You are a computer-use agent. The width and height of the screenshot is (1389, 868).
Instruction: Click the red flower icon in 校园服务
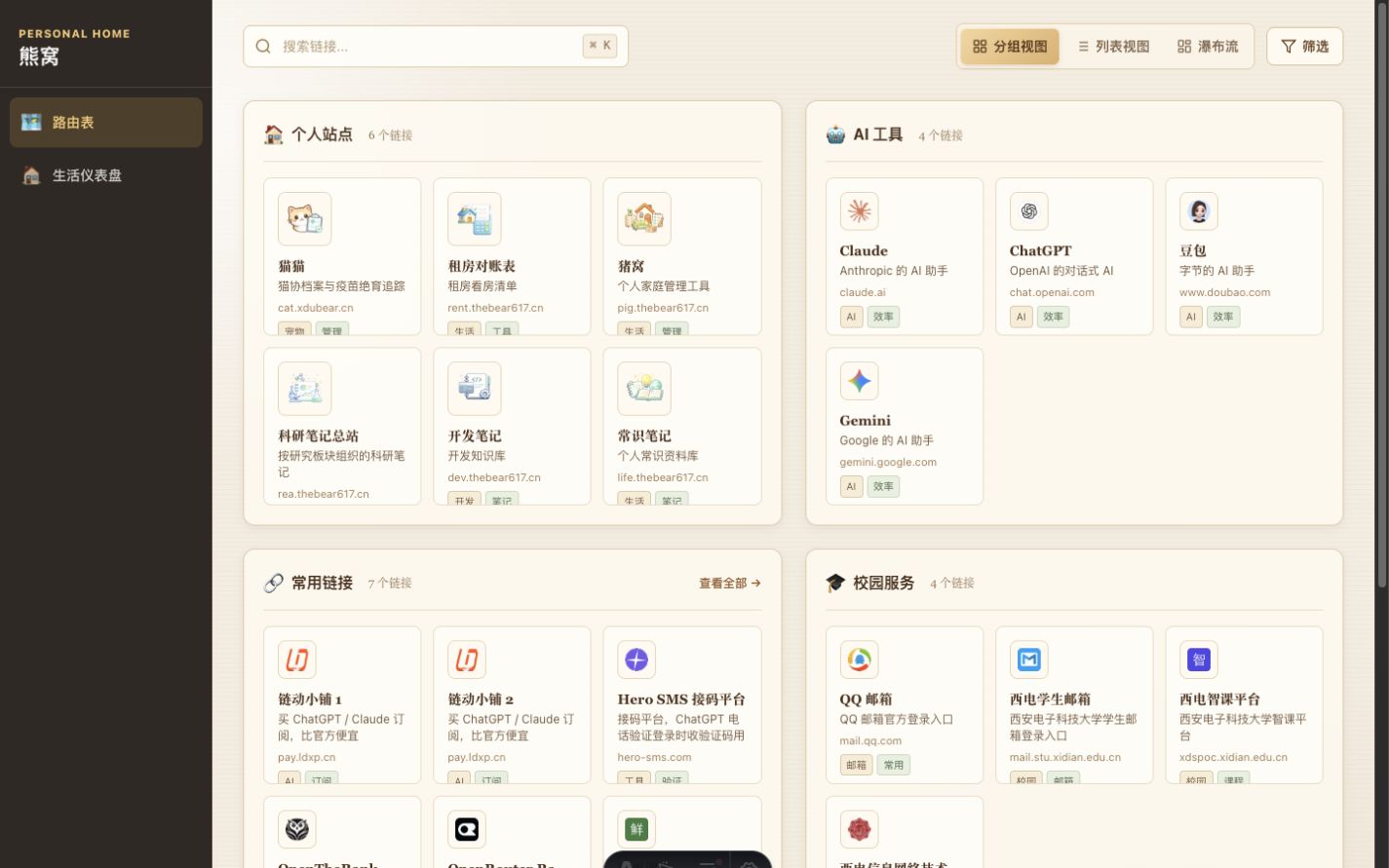[x=859, y=829]
